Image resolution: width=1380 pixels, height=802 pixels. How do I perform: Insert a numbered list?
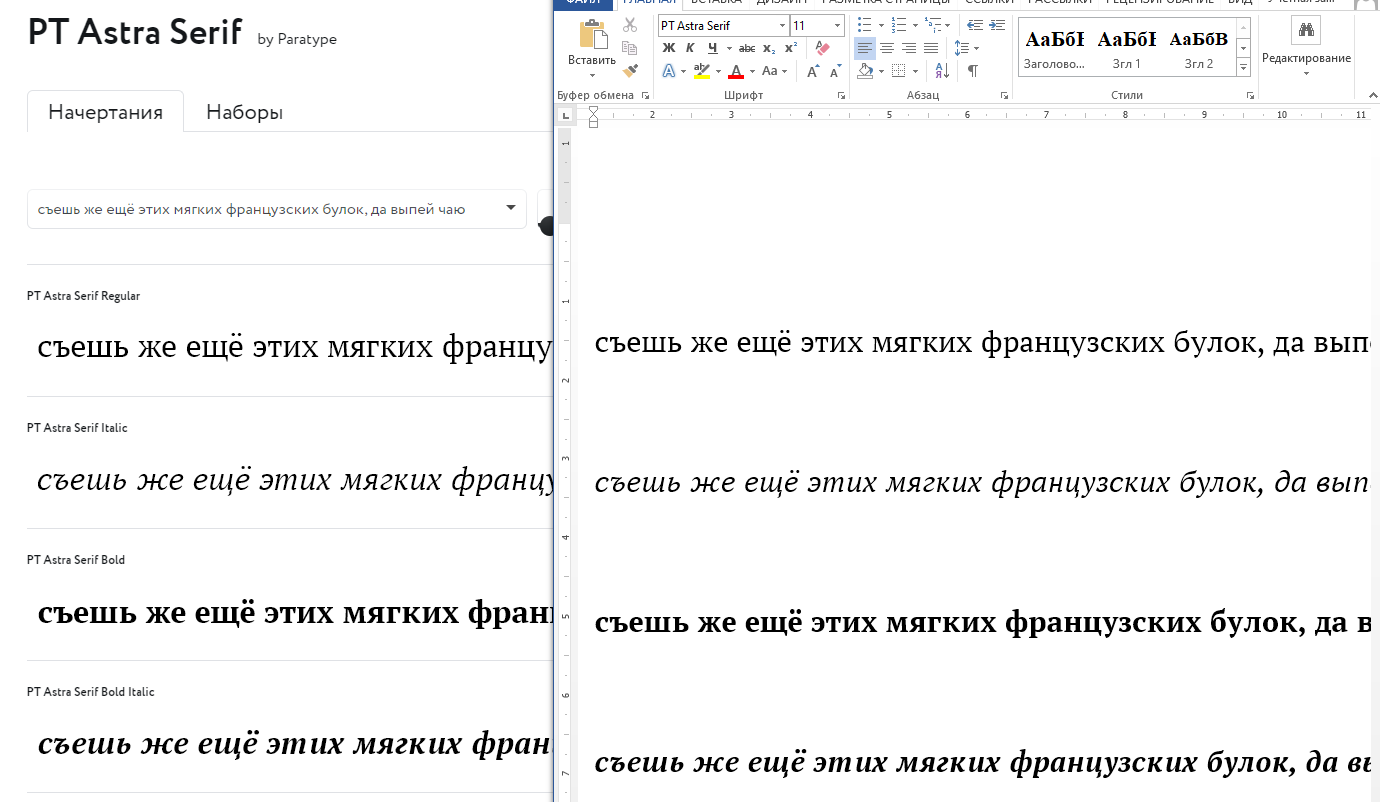[x=898, y=25]
